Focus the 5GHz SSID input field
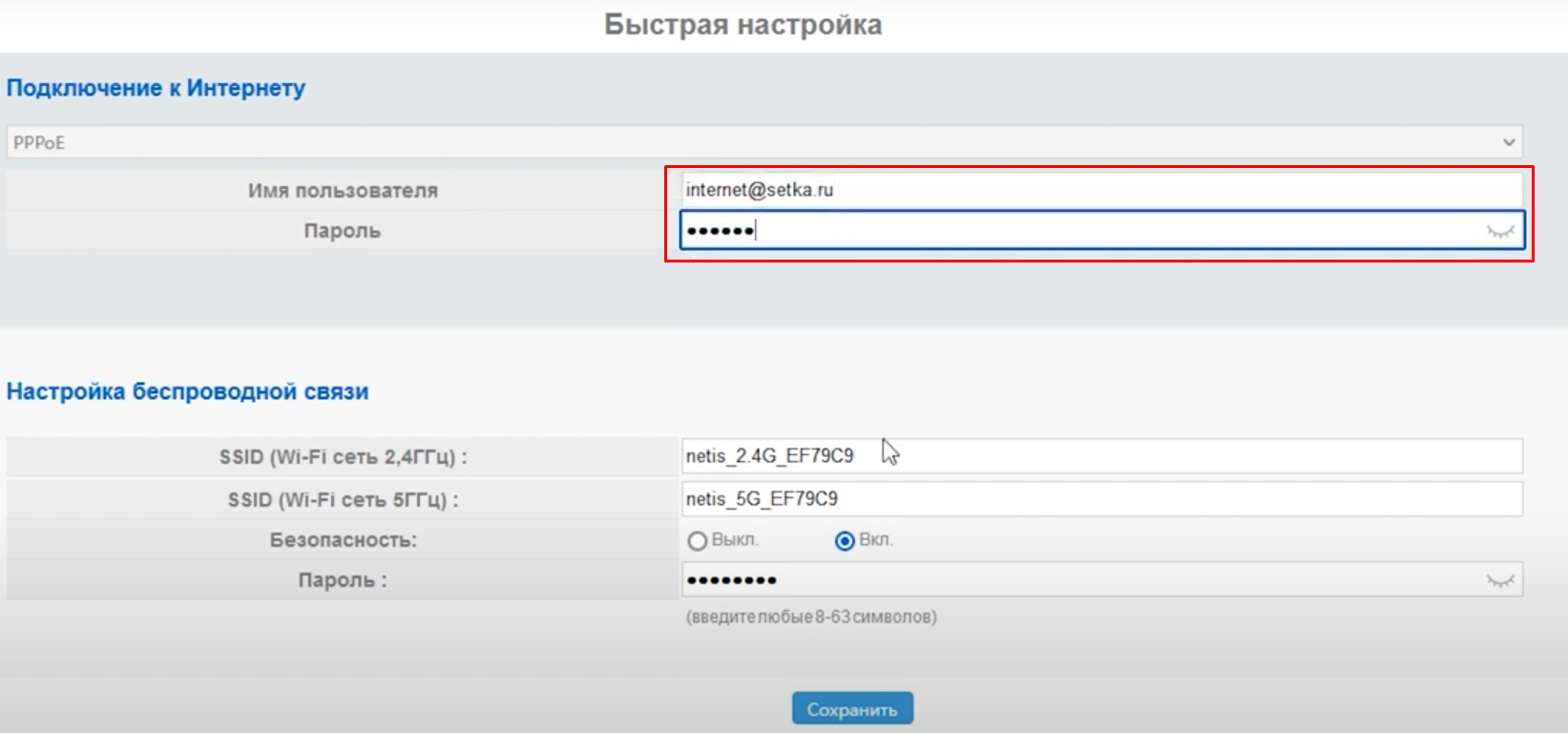The image size is (1568, 733). [x=1102, y=498]
